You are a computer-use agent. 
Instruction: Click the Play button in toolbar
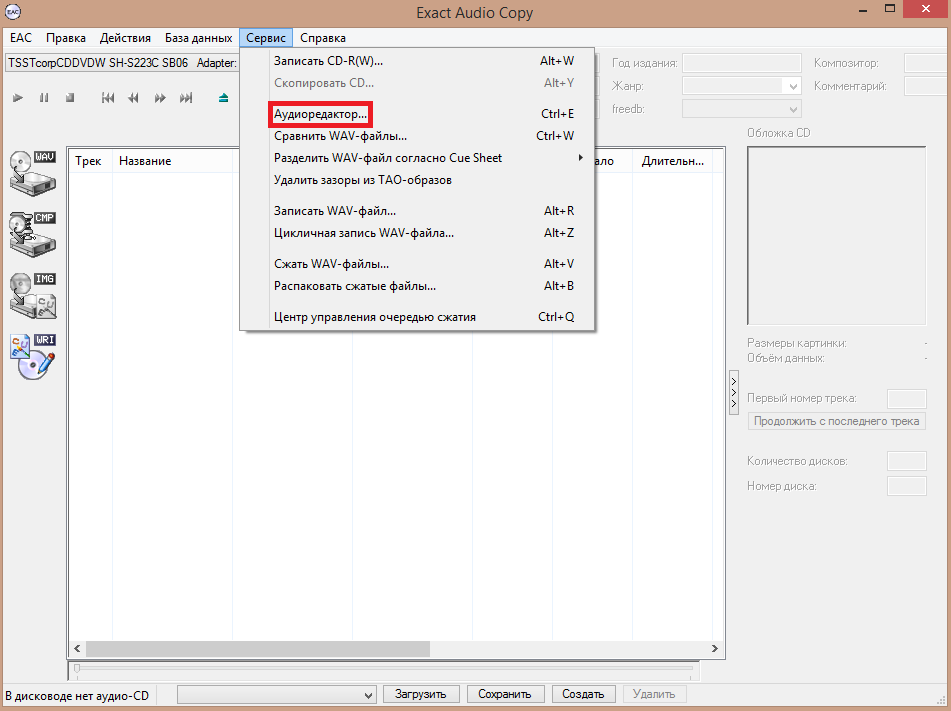point(18,98)
